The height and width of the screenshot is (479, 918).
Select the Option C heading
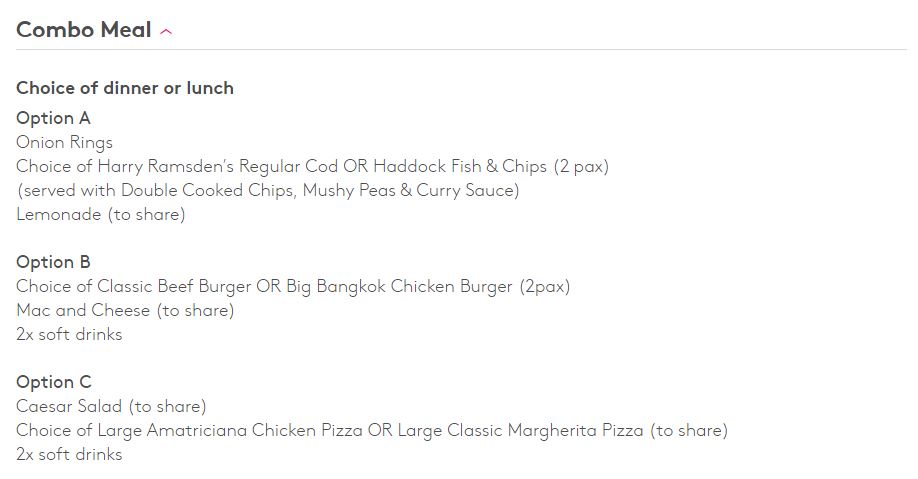tap(53, 382)
